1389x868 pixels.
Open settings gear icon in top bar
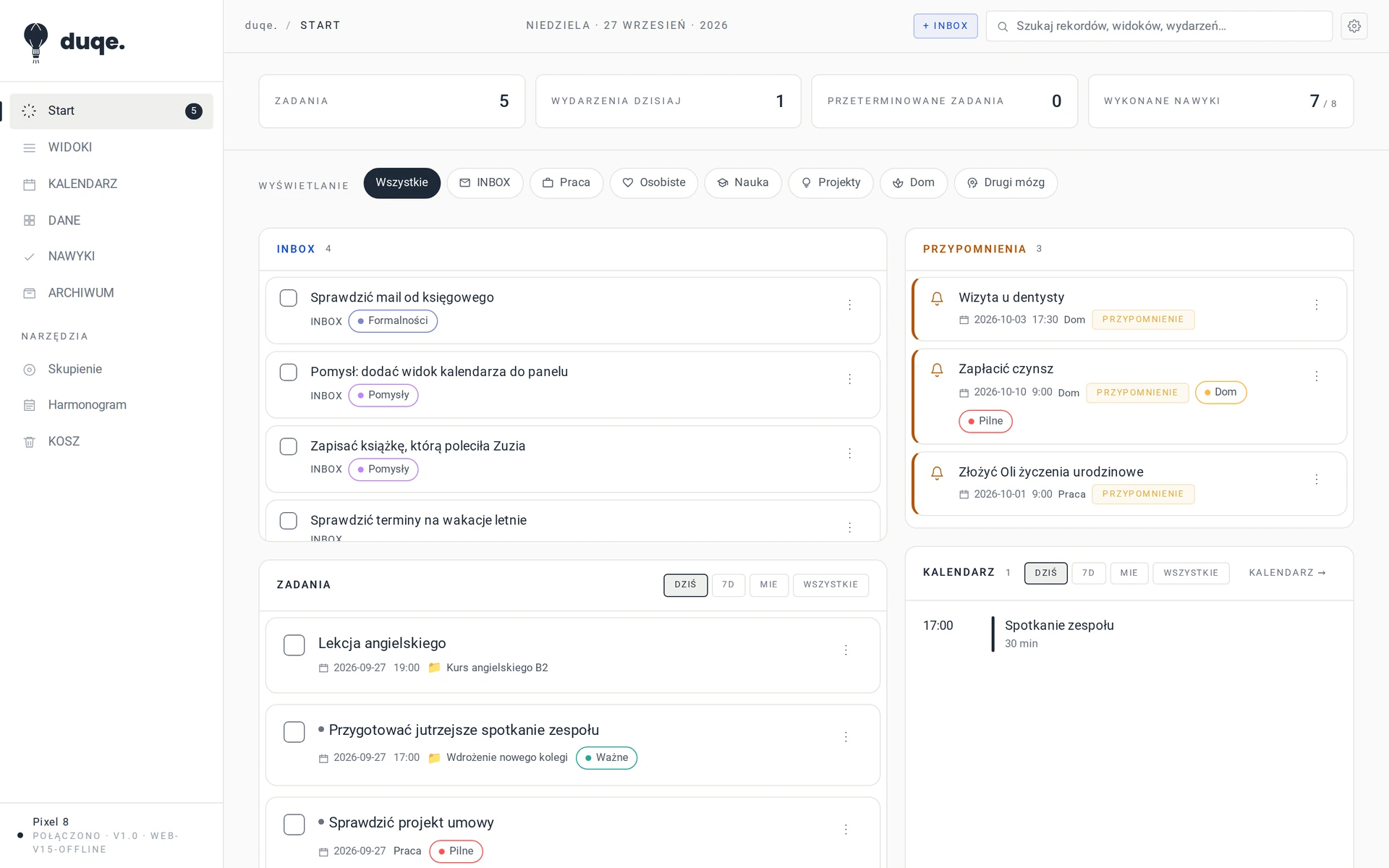click(x=1354, y=26)
